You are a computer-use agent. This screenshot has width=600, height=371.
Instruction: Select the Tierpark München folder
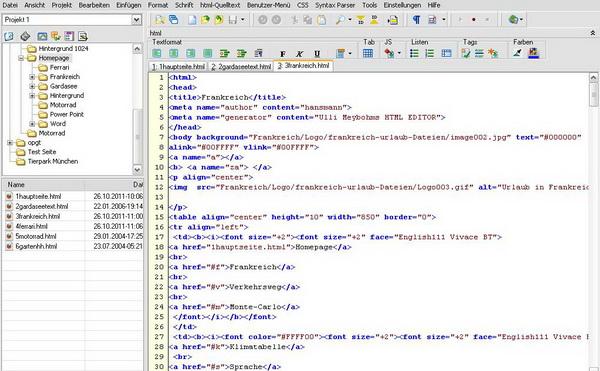pyautogui.click(x=53, y=161)
